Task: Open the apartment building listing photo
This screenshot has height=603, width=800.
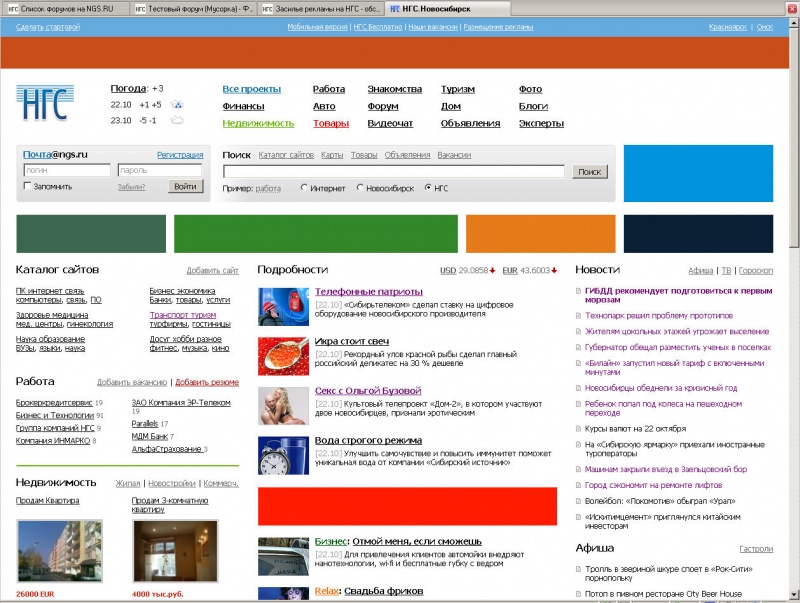Action: click(x=46, y=549)
